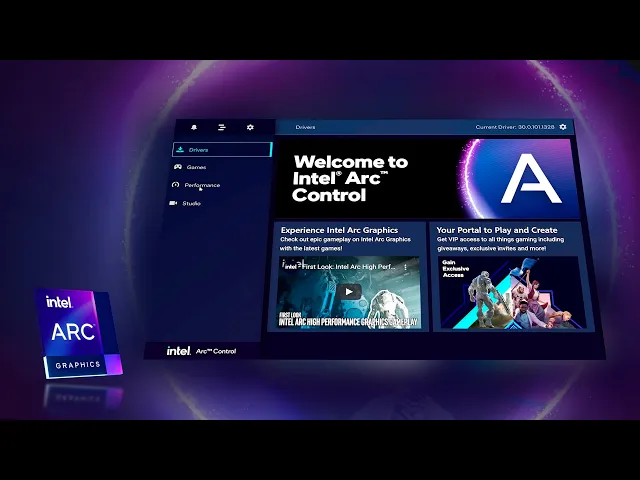Click the Intel channel logo on the video
The width and height of the screenshot is (640, 480).
coord(291,266)
